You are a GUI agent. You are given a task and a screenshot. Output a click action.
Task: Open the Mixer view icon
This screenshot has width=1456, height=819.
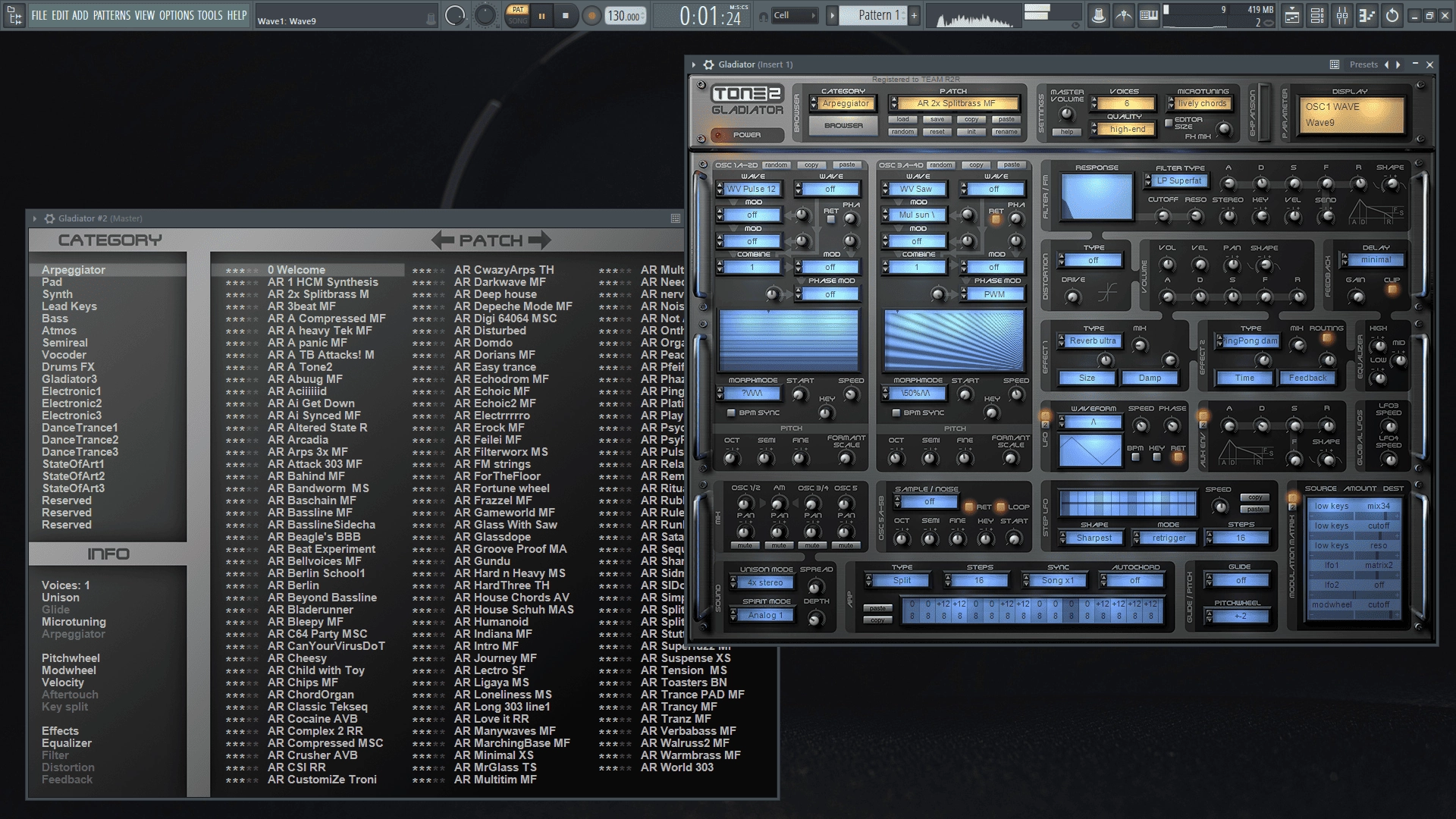pyautogui.click(x=1342, y=15)
